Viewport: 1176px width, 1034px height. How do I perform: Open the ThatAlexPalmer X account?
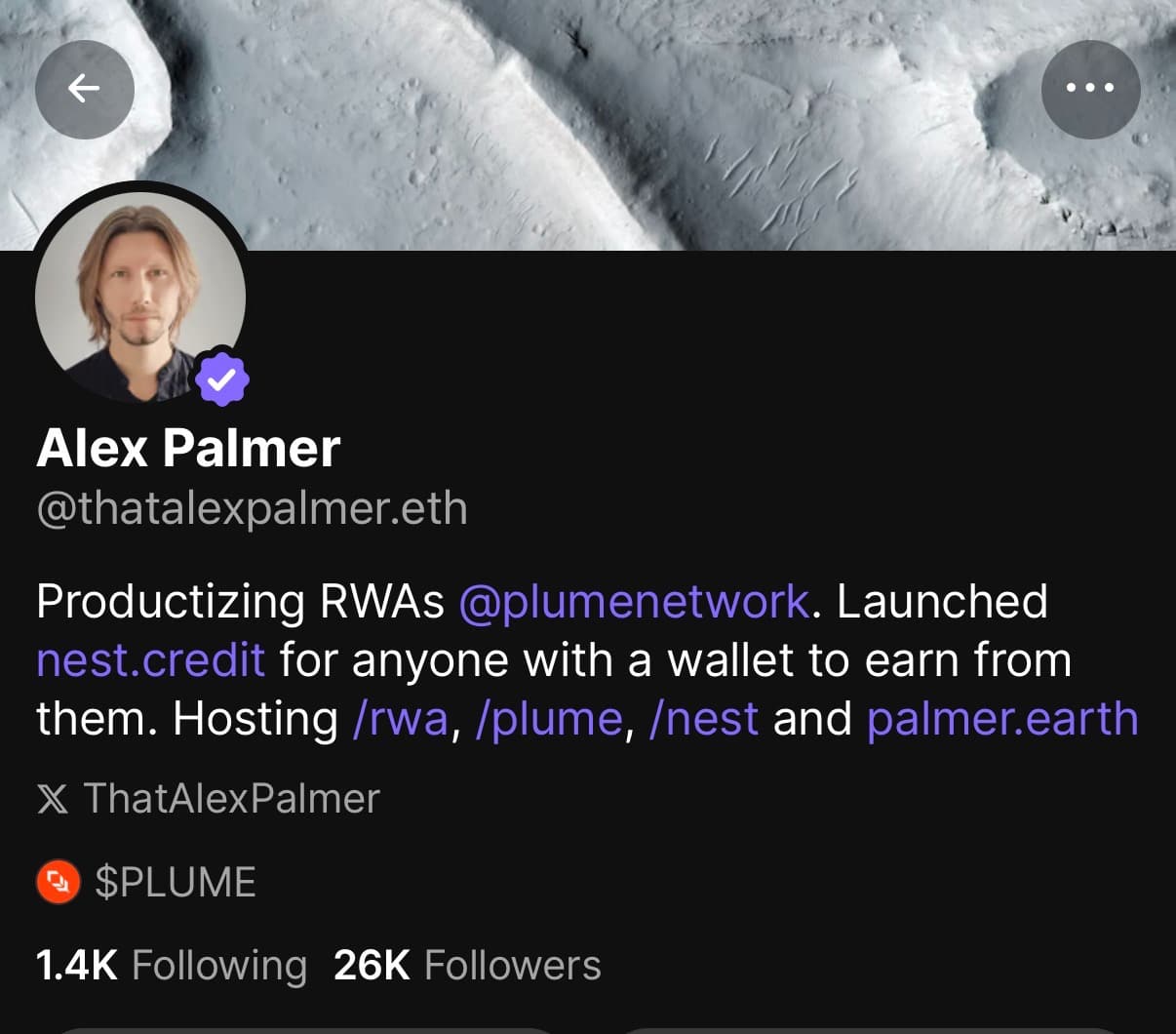tap(231, 799)
